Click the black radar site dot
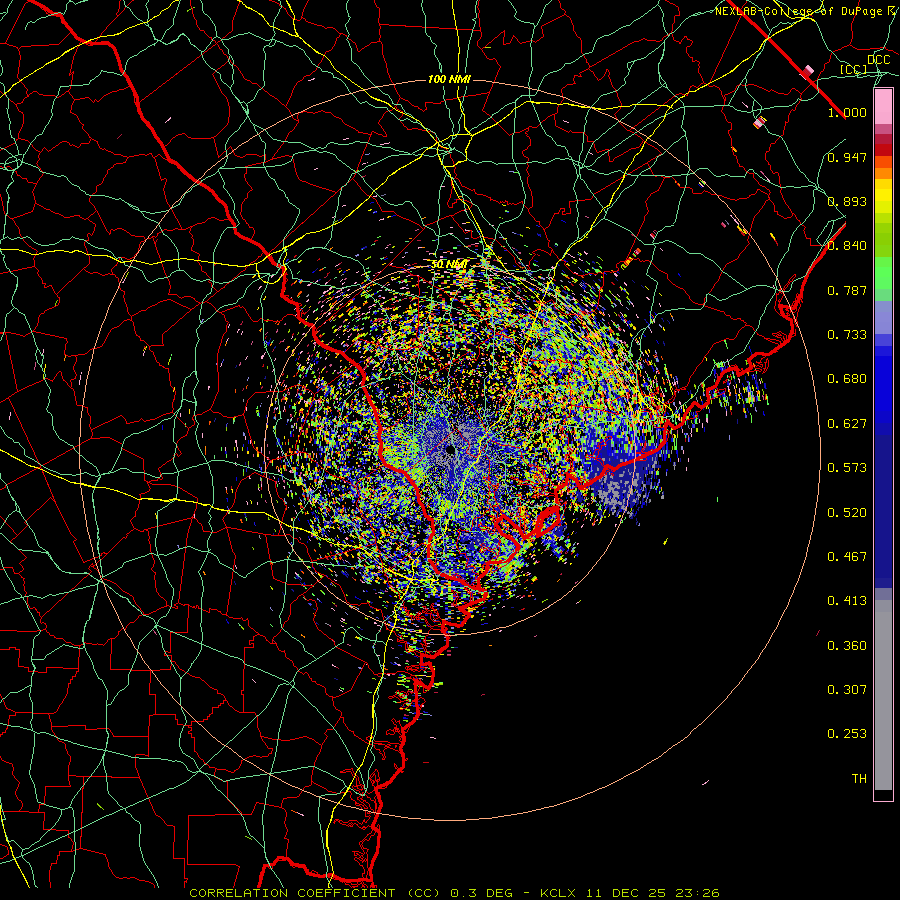The height and width of the screenshot is (900, 900). tap(450, 449)
